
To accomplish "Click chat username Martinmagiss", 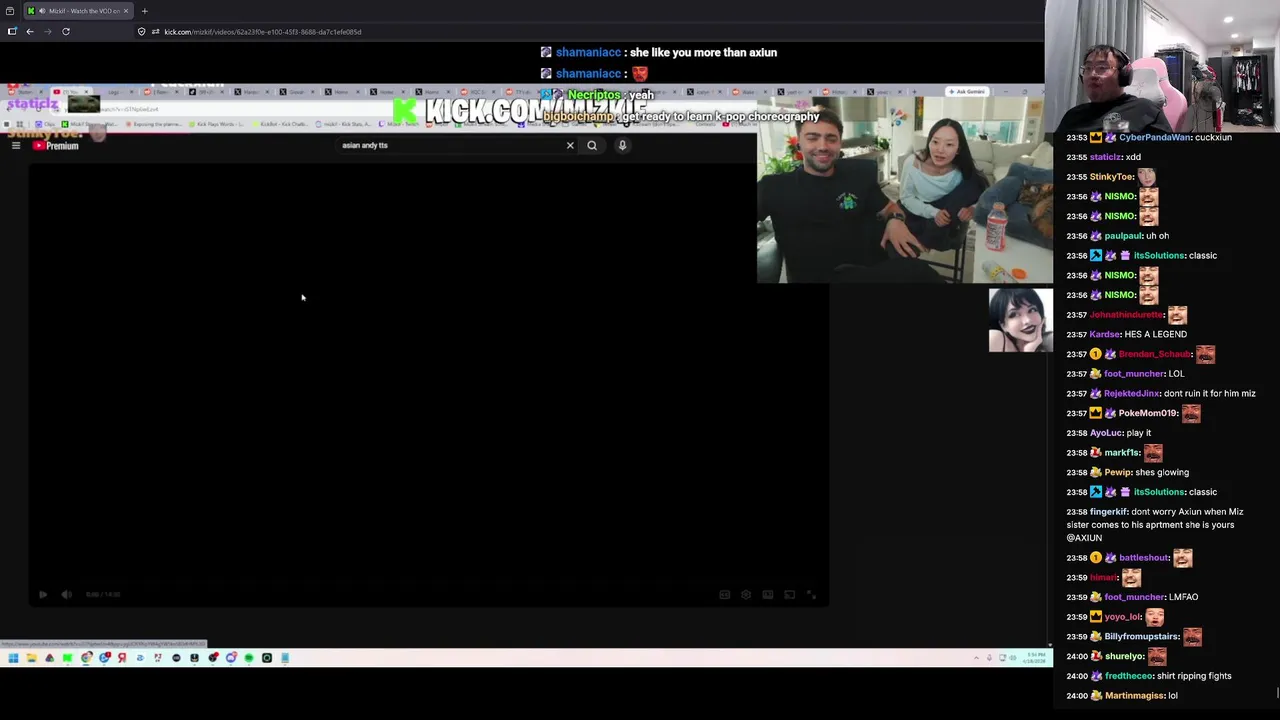I will 1134,696.
